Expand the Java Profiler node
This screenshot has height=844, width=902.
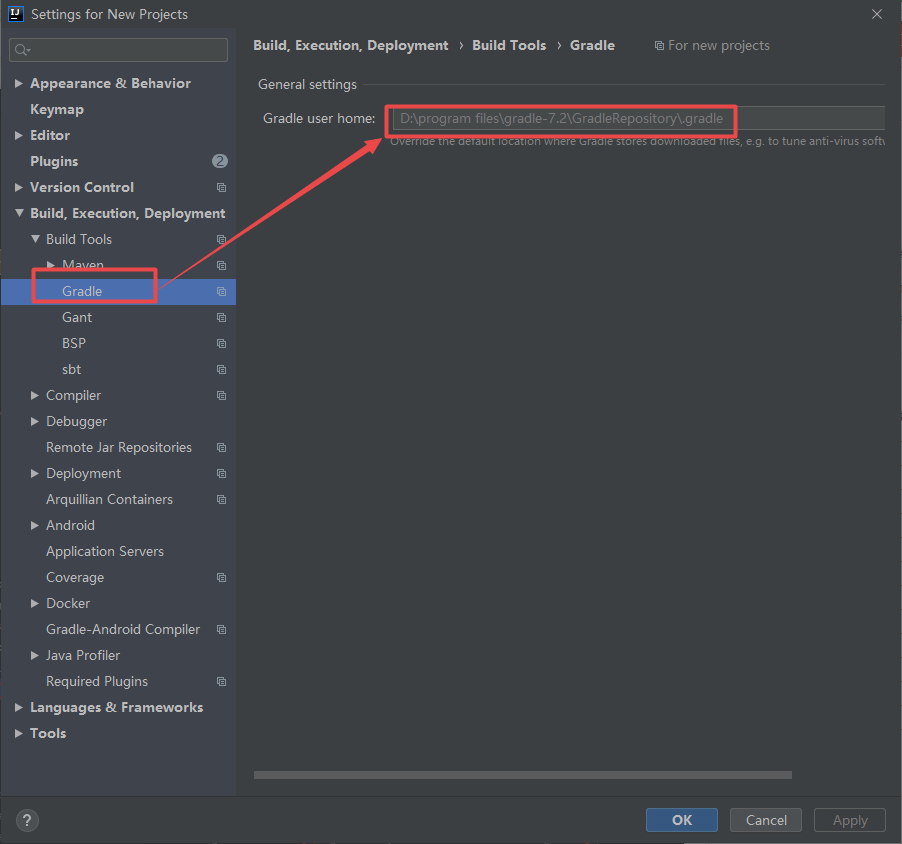(35, 655)
